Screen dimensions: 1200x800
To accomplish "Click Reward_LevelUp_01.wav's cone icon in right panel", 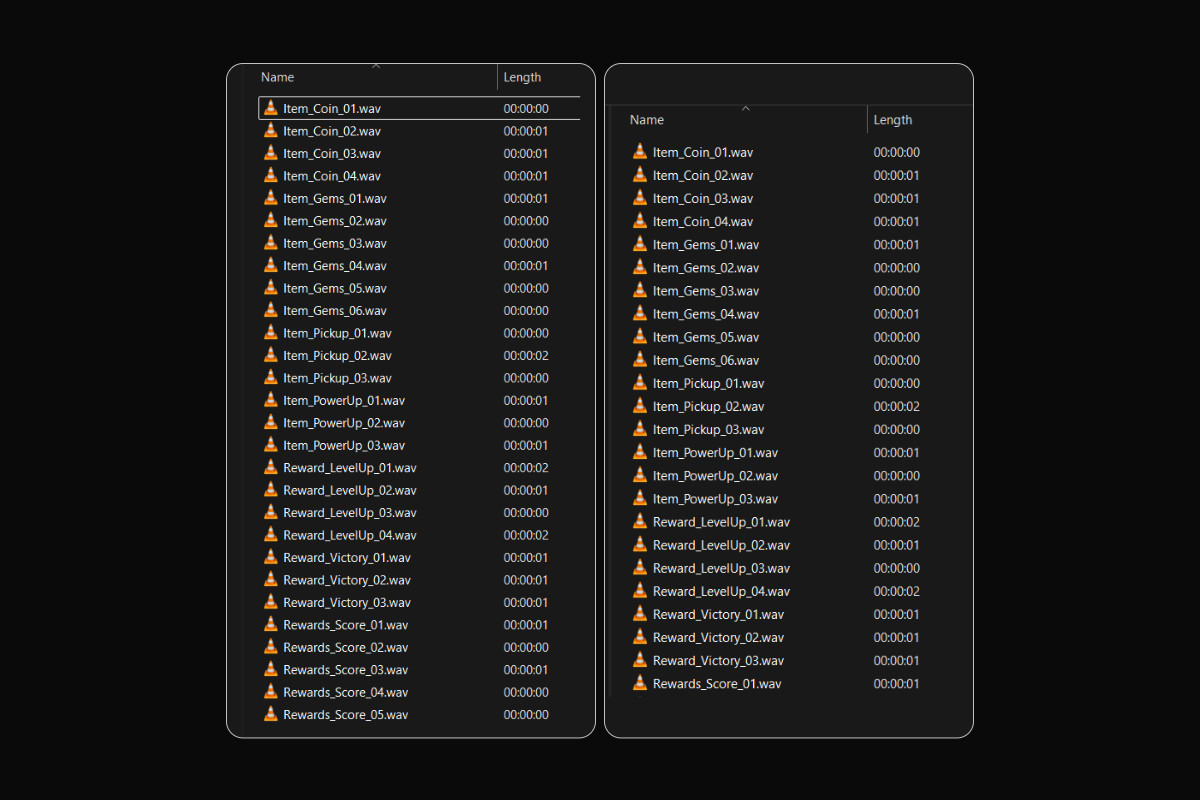I will tap(640, 522).
